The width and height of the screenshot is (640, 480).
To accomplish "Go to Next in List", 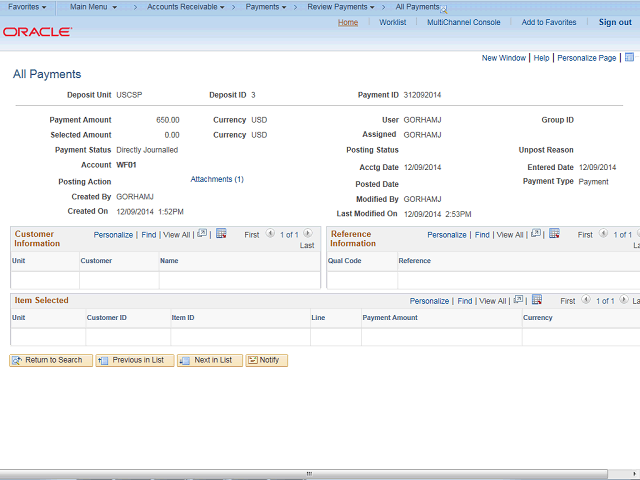I will (210, 360).
